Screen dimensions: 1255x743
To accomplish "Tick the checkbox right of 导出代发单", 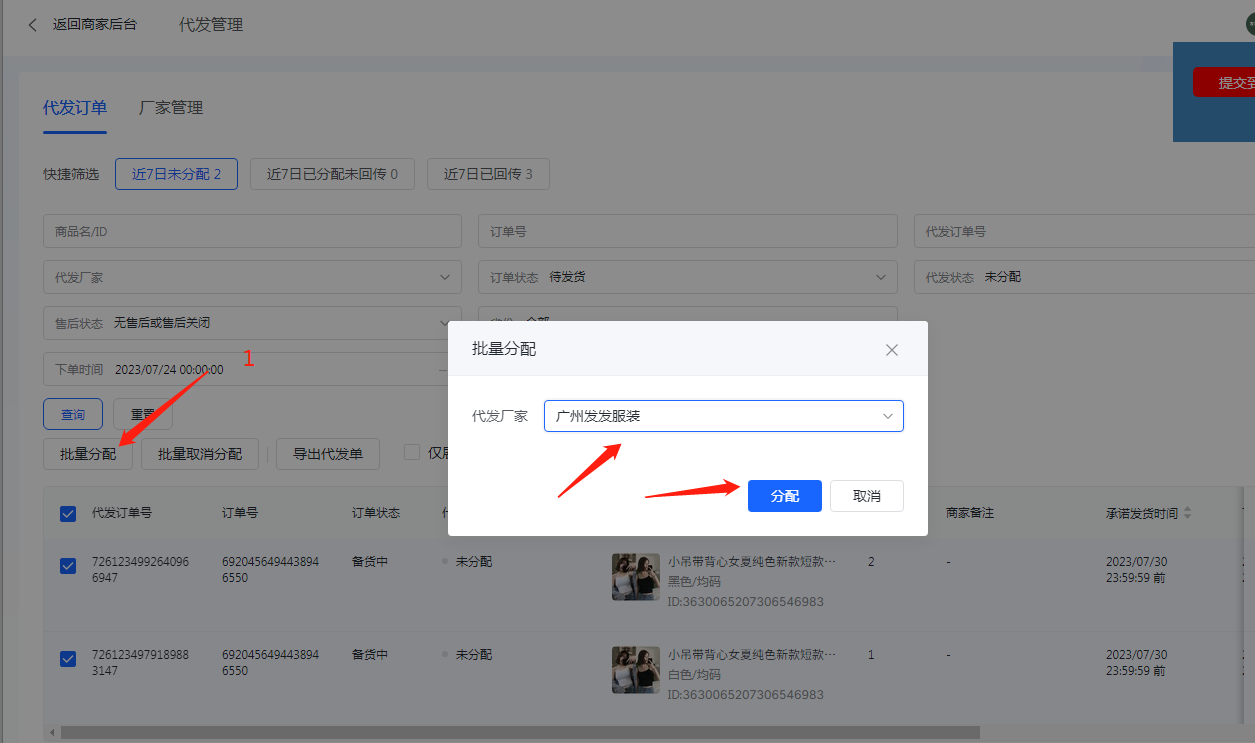I will tap(411, 452).
